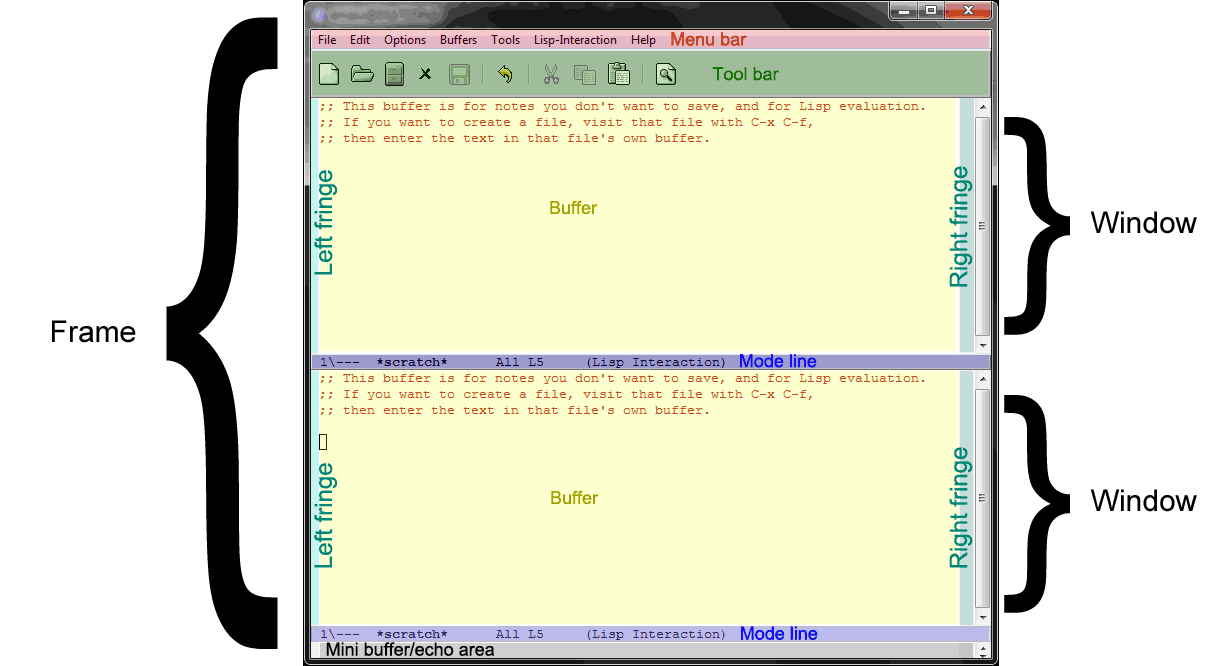Copy selection using the toolbar copy icon
1224x666 pixels.
(x=584, y=74)
